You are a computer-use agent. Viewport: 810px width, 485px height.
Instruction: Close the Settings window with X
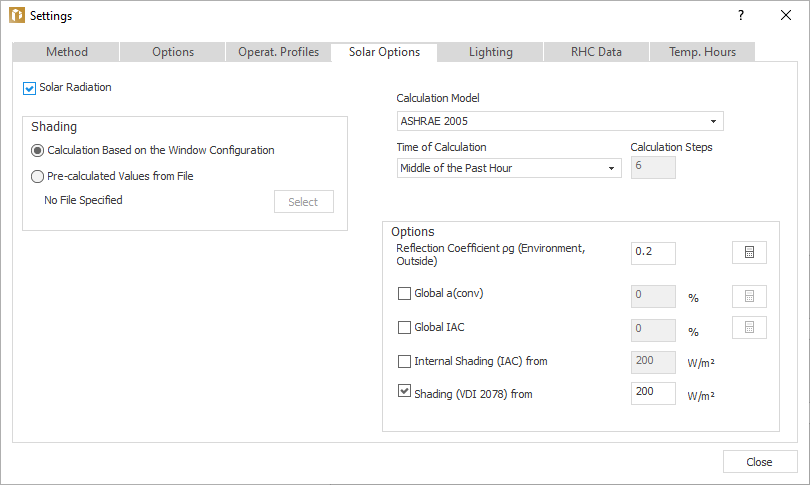pos(786,15)
